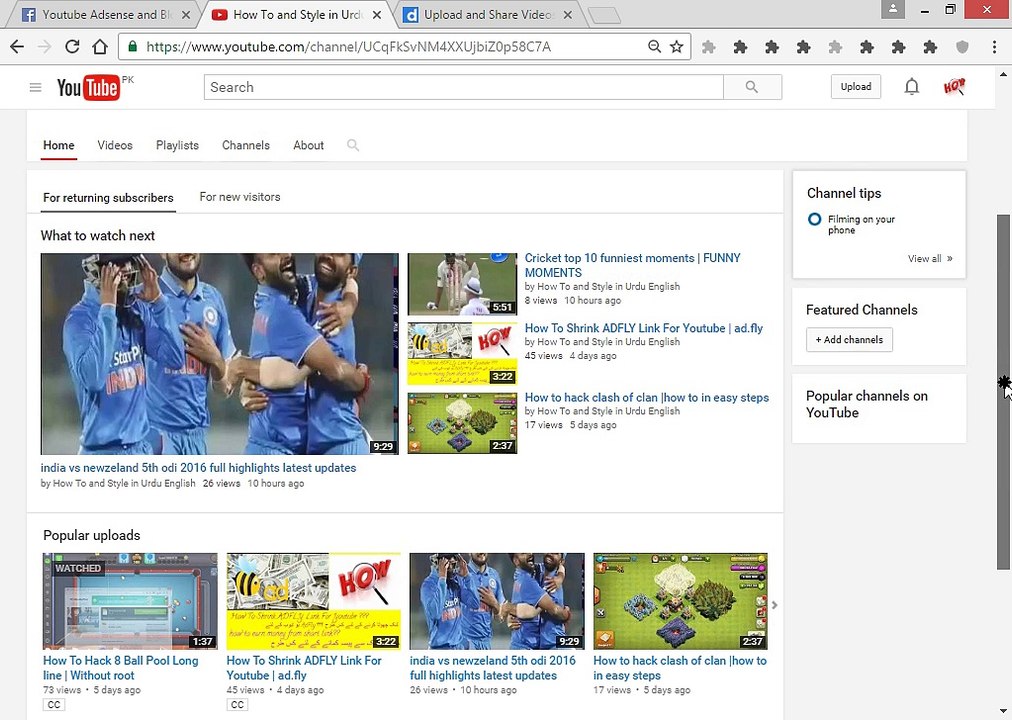The image size is (1012, 720).
Task: Click the shield extension icon
Action: 962,46
